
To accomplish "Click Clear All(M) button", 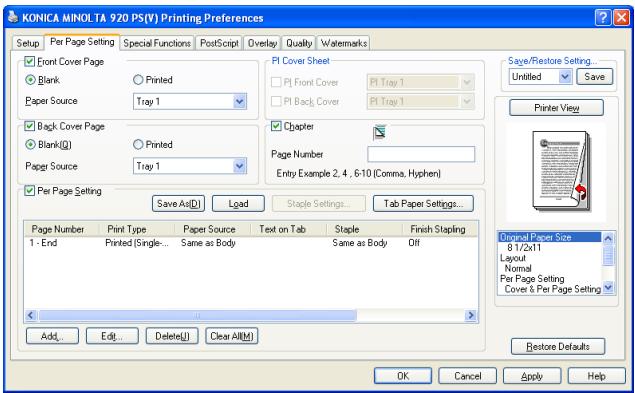I will coord(232,336).
